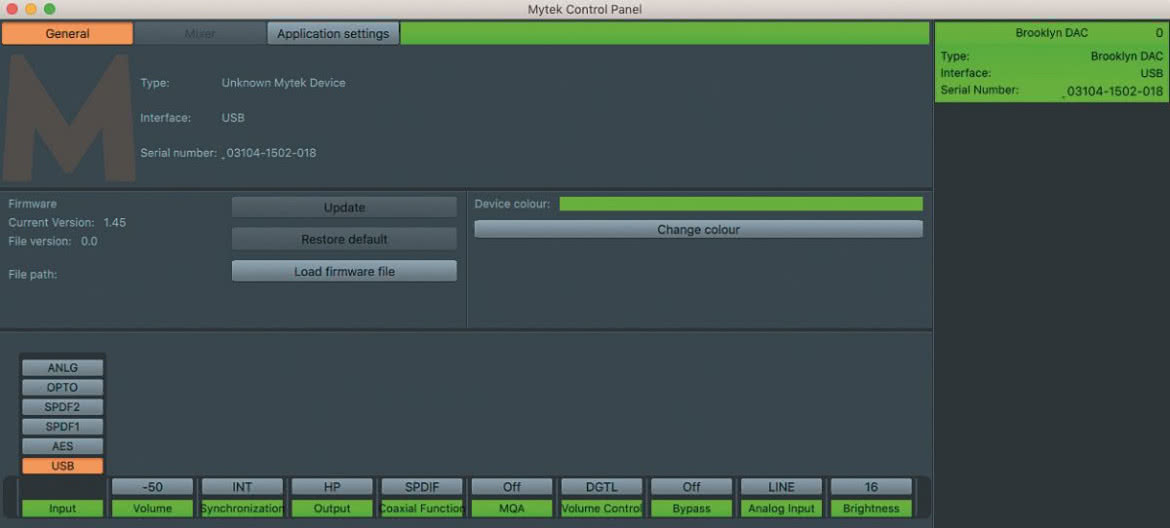This screenshot has height=528, width=1170.
Task: Open the Brightness value 16 selector
Action: click(x=871, y=487)
